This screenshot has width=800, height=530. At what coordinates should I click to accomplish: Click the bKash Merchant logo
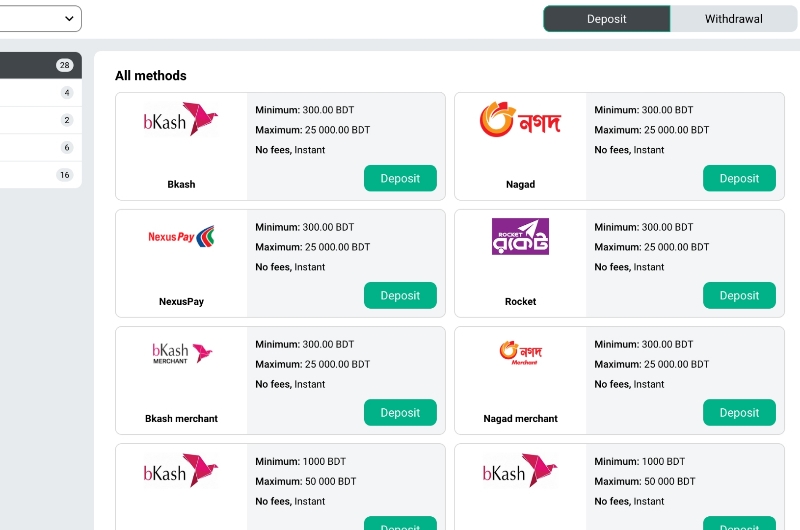[x=182, y=352]
